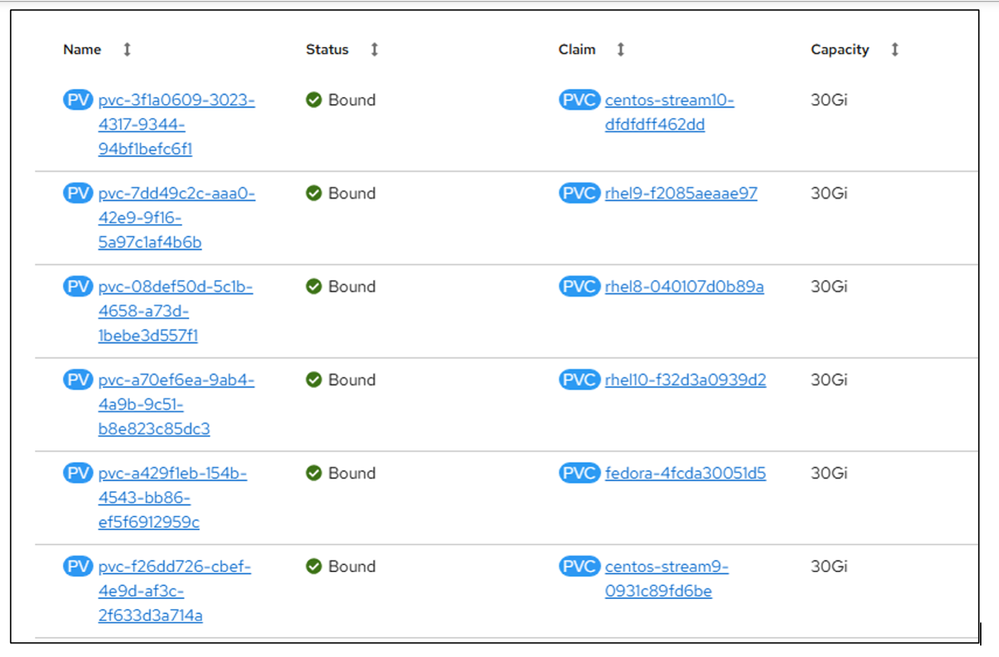Click the green Bound icon in rhel9 row
The height and width of the screenshot is (657, 999).
tap(313, 193)
